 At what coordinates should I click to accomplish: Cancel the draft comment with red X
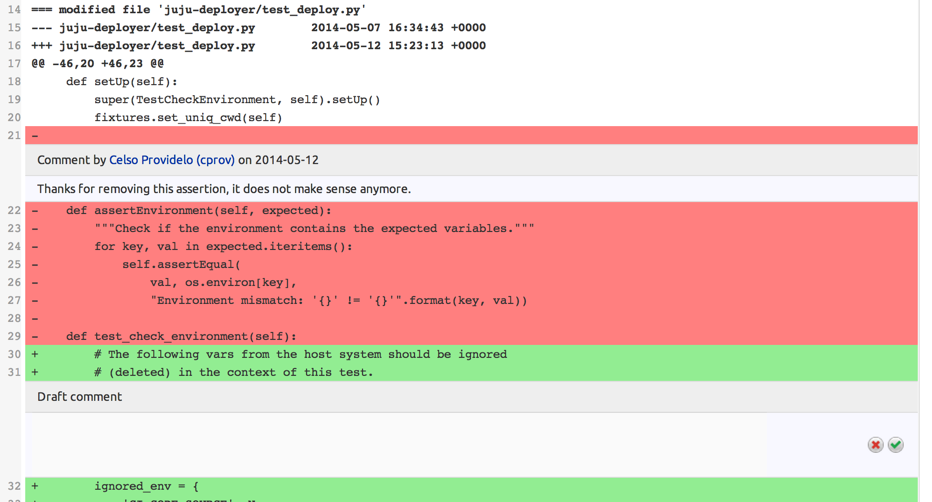[x=875, y=445]
